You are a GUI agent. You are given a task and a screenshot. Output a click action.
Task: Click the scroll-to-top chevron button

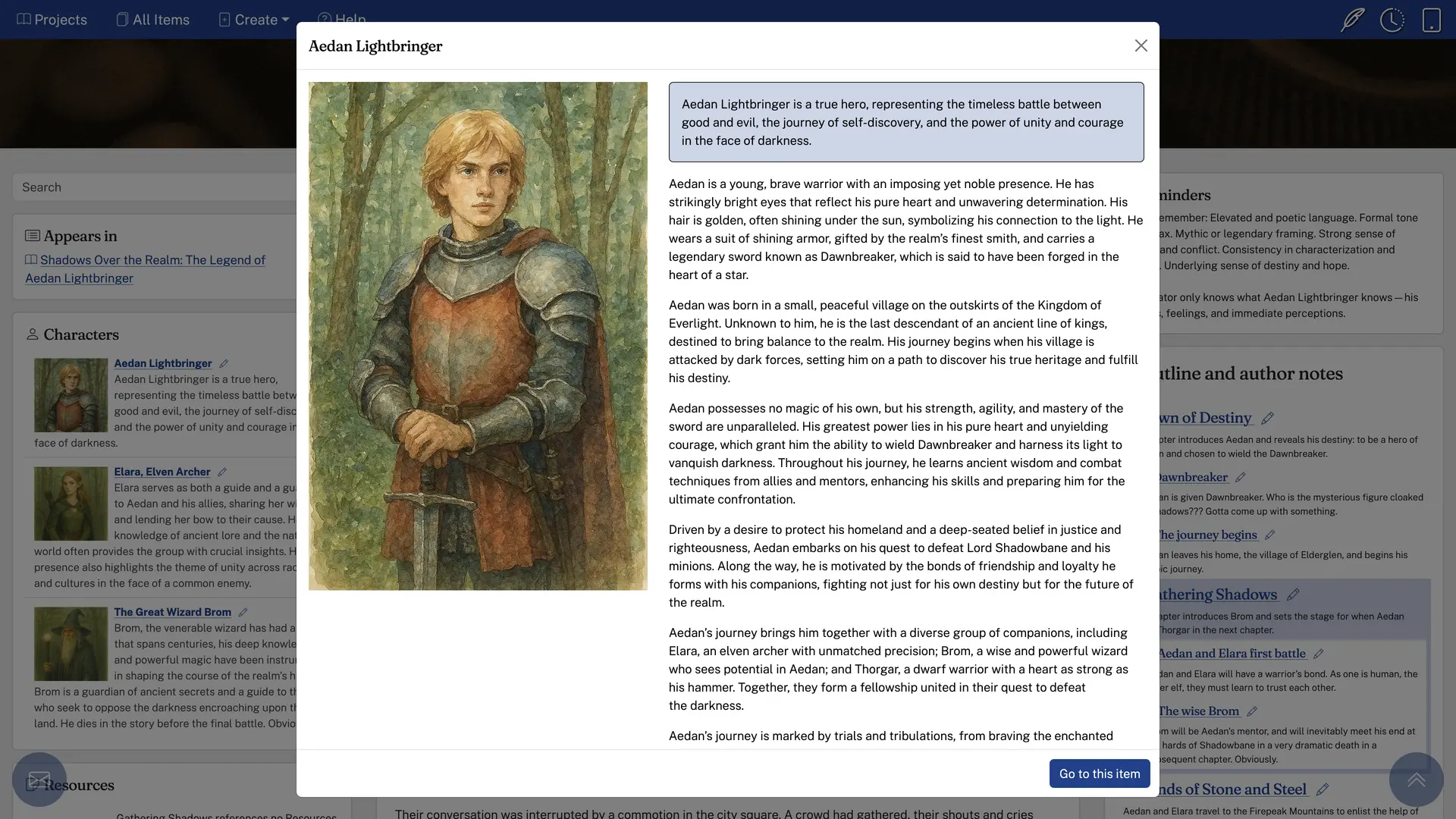click(x=1416, y=780)
